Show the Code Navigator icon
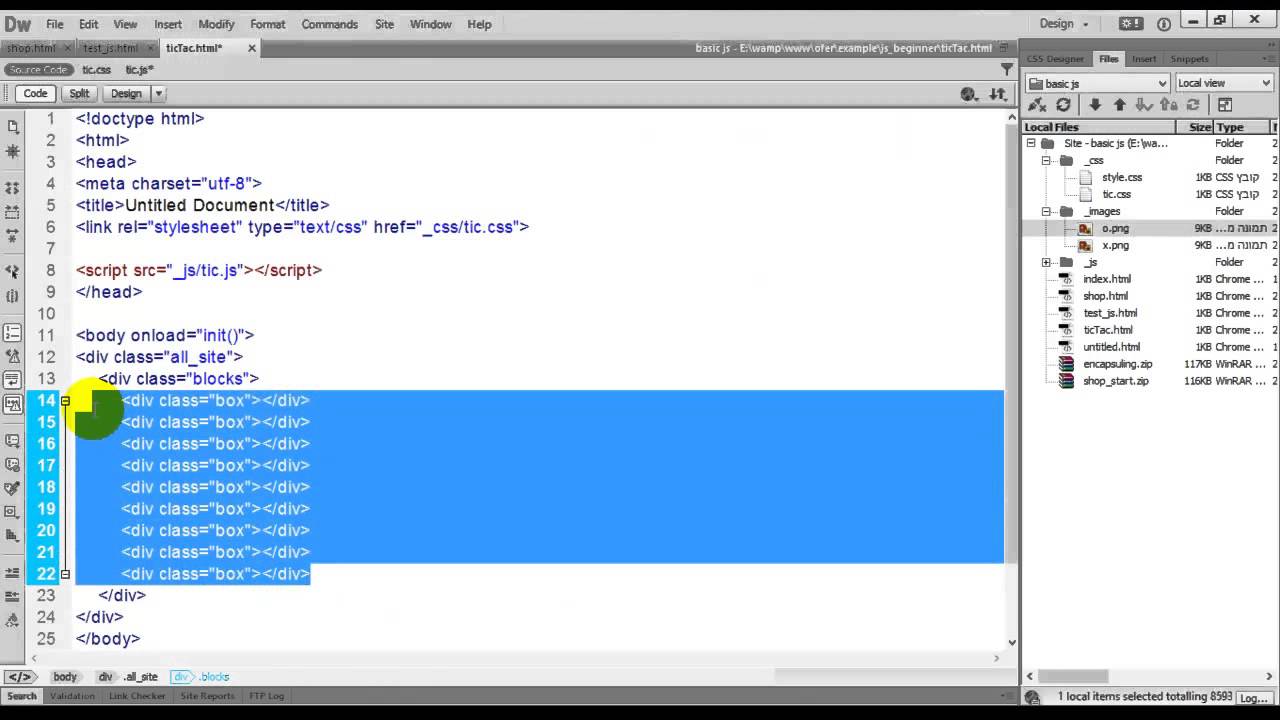 (x=13, y=152)
